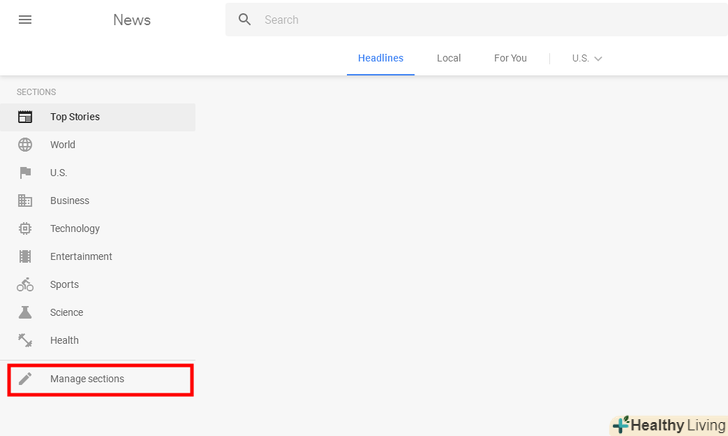Click the Entertainment film icon
The image size is (728, 436).
click(25, 257)
